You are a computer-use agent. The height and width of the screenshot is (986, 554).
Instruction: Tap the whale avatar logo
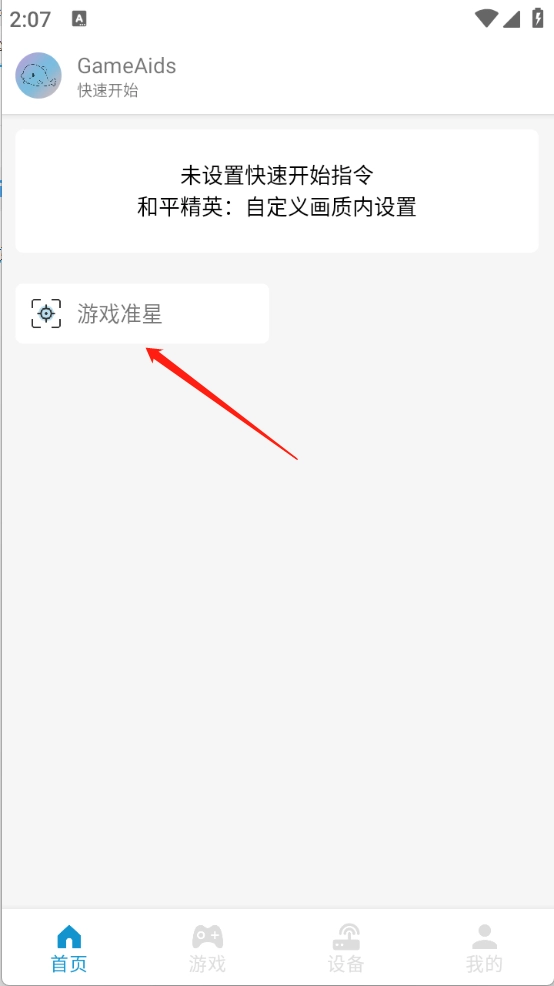[38, 75]
